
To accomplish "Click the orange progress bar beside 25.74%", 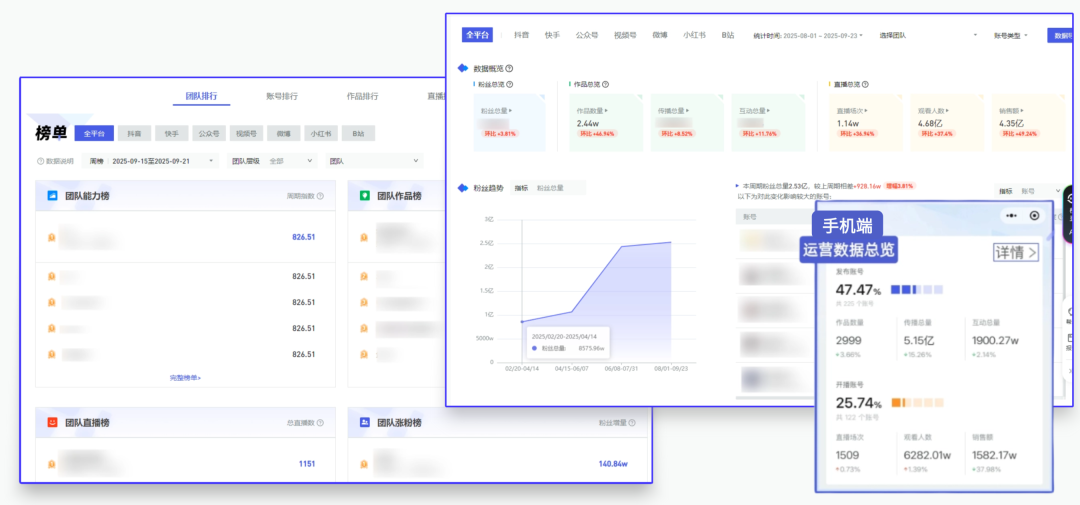I will 917,402.
